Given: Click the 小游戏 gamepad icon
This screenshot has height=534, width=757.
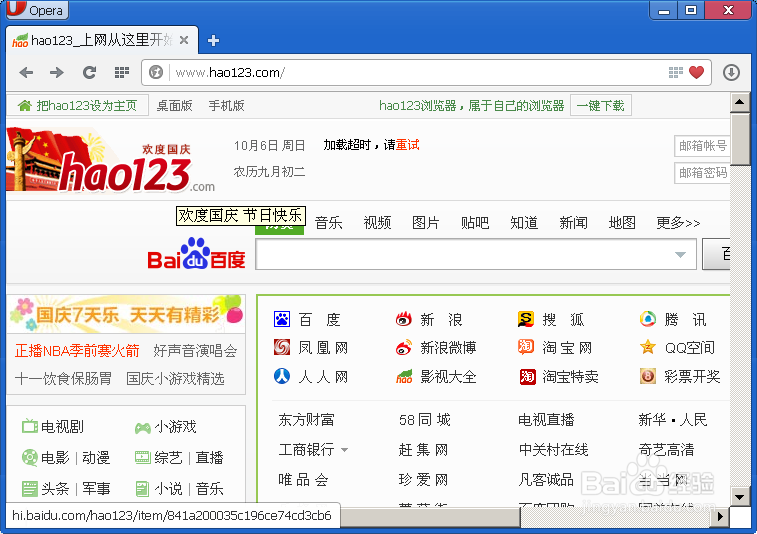Looking at the screenshot, I should [142, 428].
